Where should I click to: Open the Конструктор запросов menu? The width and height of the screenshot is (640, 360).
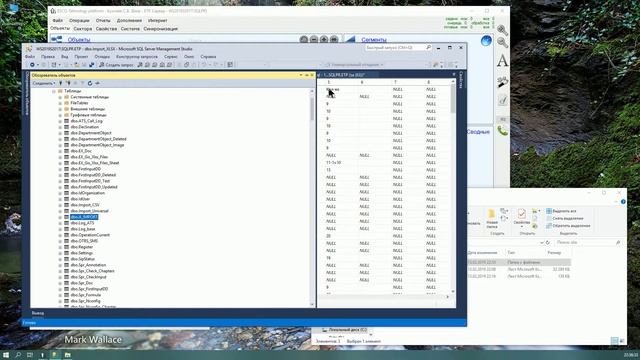tap(137, 57)
